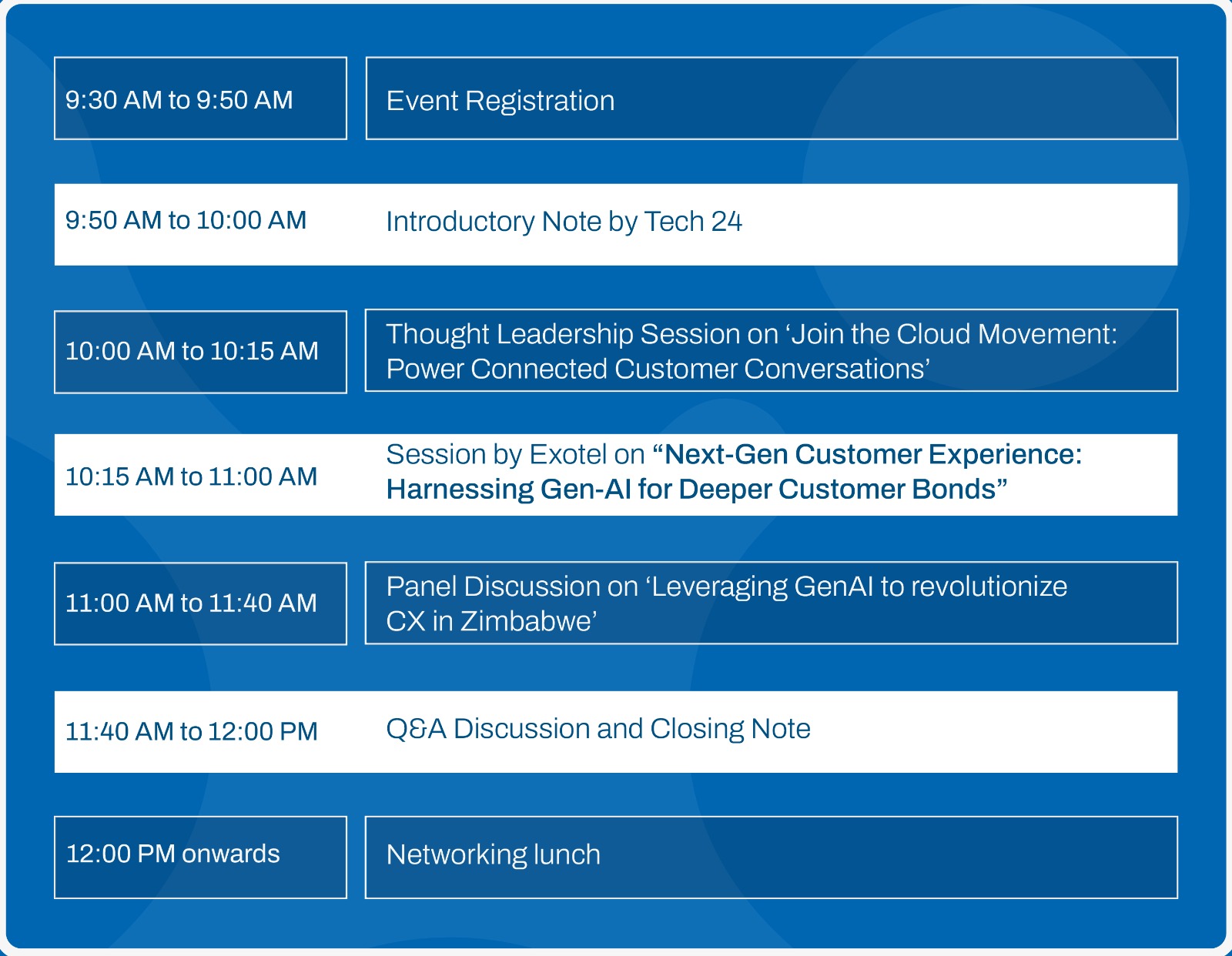Open Q&A Discussion and Closing Note row

(598, 729)
